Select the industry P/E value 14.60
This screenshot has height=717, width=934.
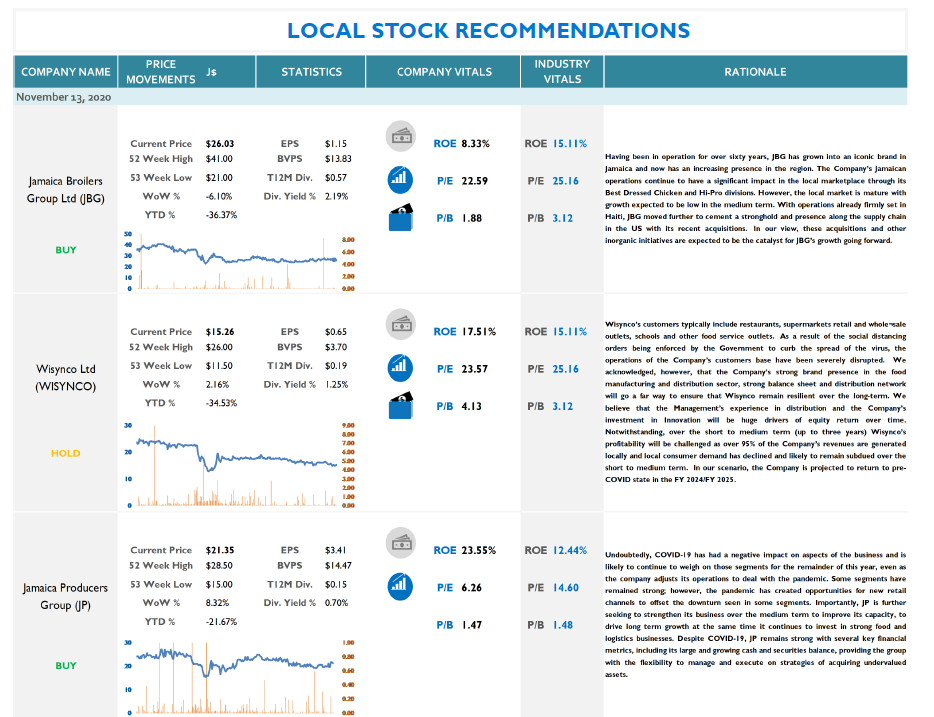(x=565, y=588)
